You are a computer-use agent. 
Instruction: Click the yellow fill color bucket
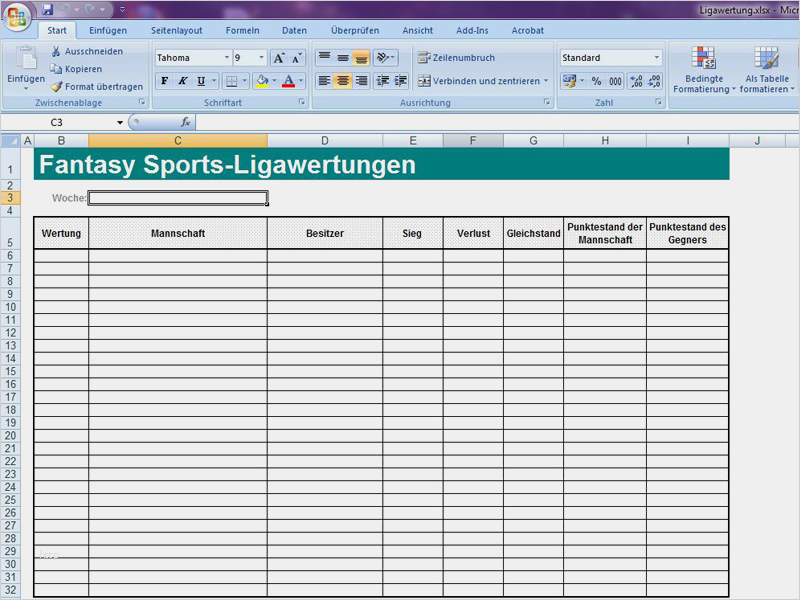(x=261, y=81)
